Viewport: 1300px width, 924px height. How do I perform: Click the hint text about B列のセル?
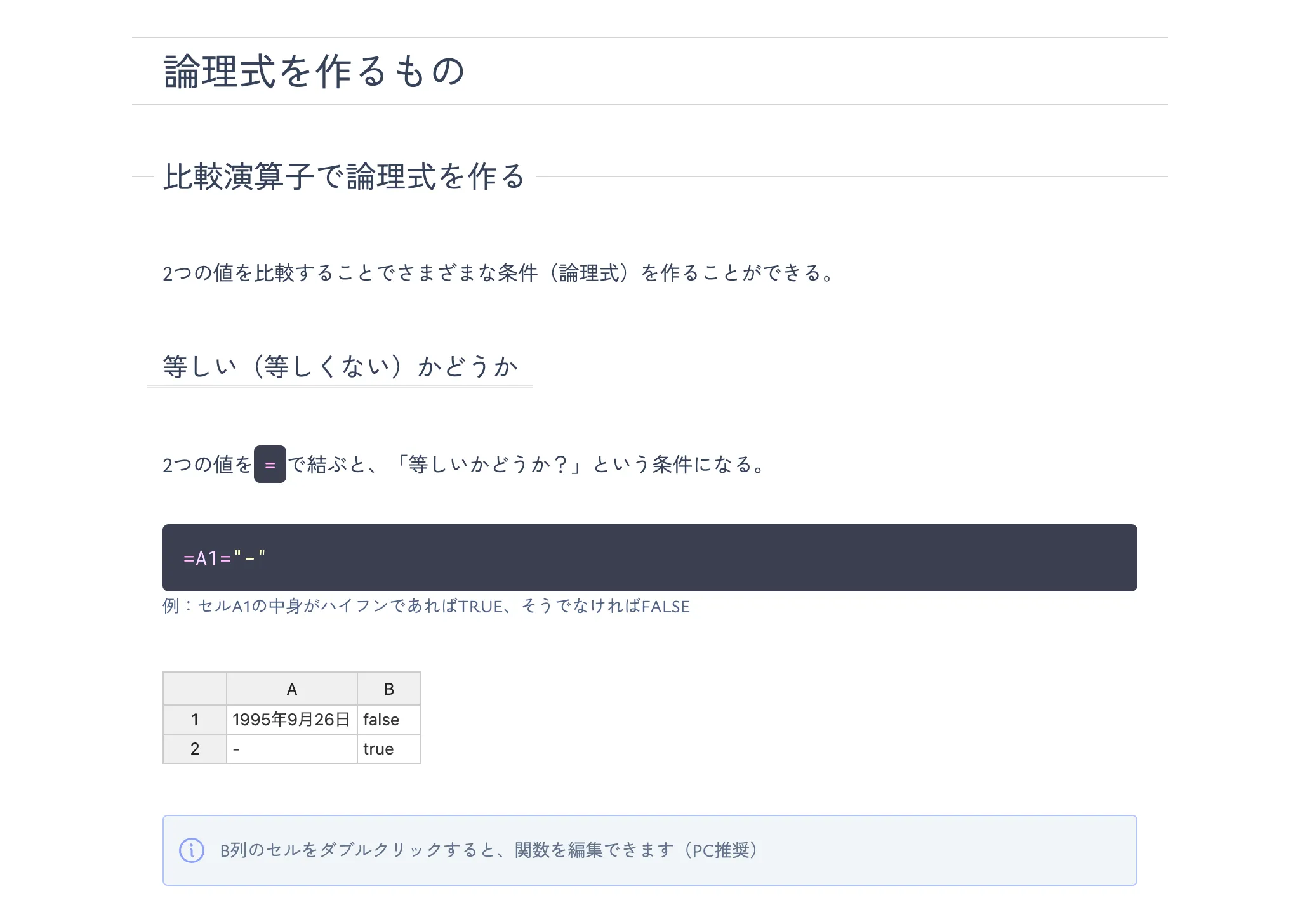pos(489,850)
